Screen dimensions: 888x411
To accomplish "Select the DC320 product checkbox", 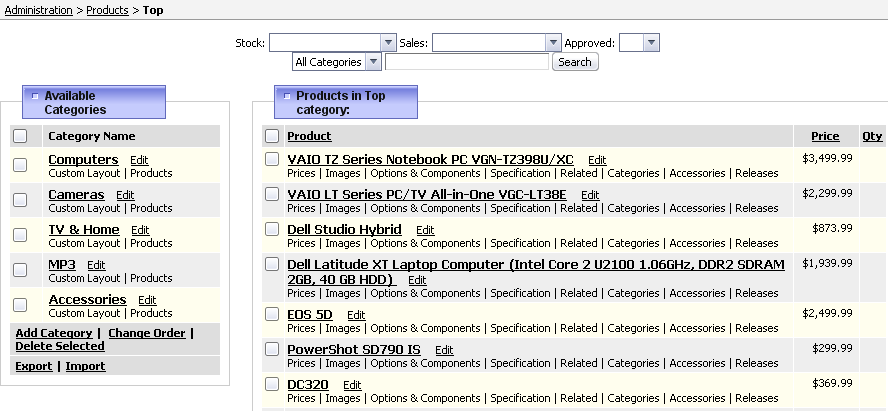I will pyautogui.click(x=272, y=384).
